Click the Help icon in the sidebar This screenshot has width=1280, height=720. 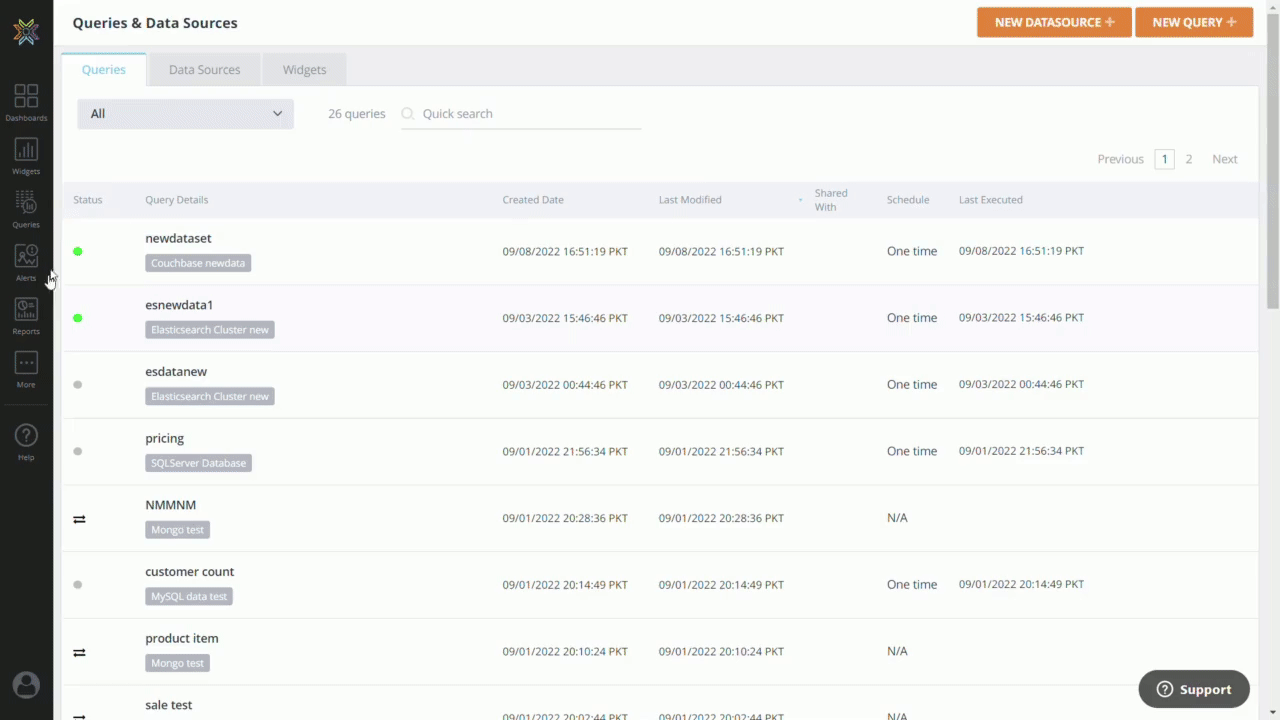pos(26,437)
